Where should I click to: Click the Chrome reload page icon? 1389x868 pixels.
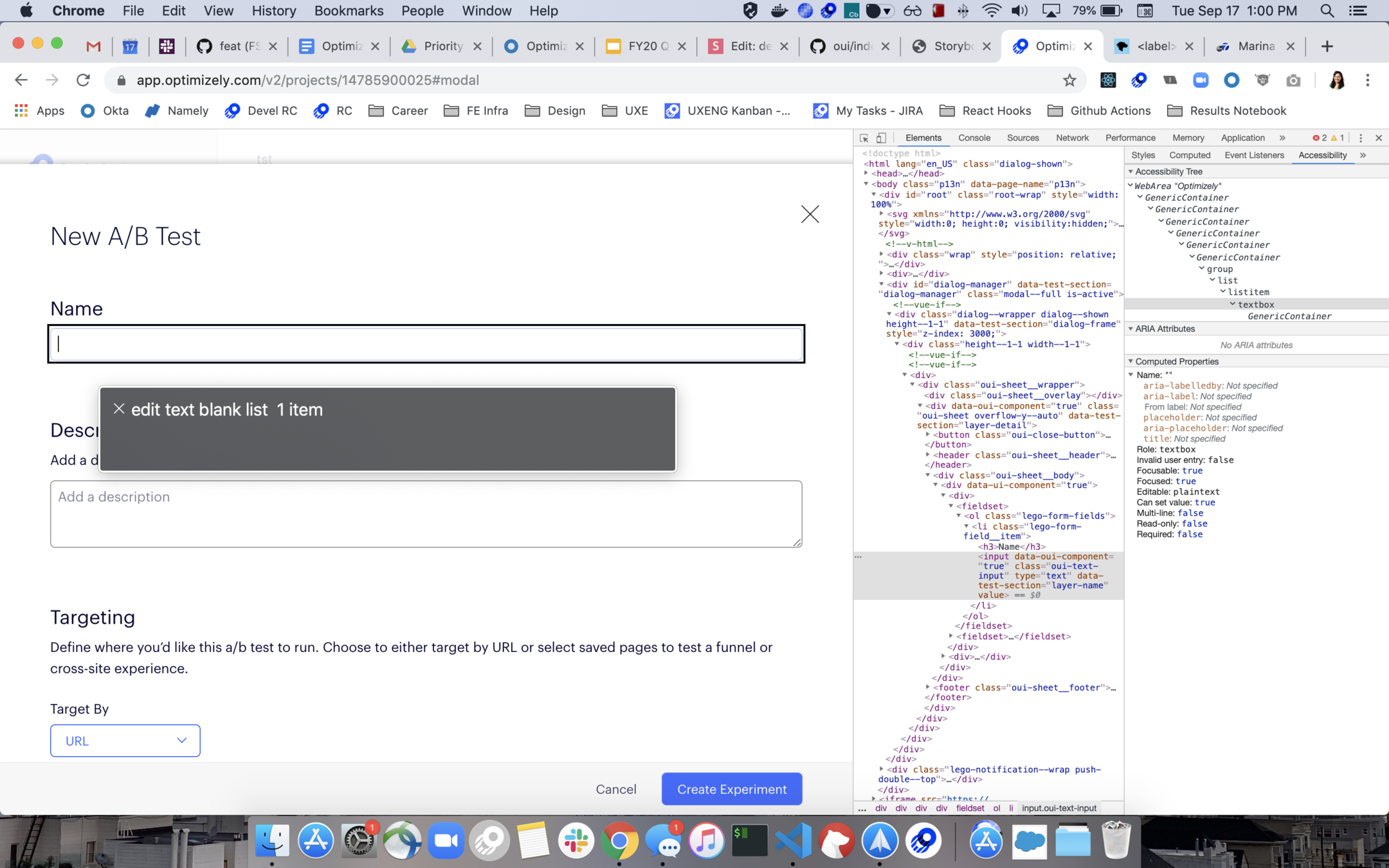(x=83, y=80)
